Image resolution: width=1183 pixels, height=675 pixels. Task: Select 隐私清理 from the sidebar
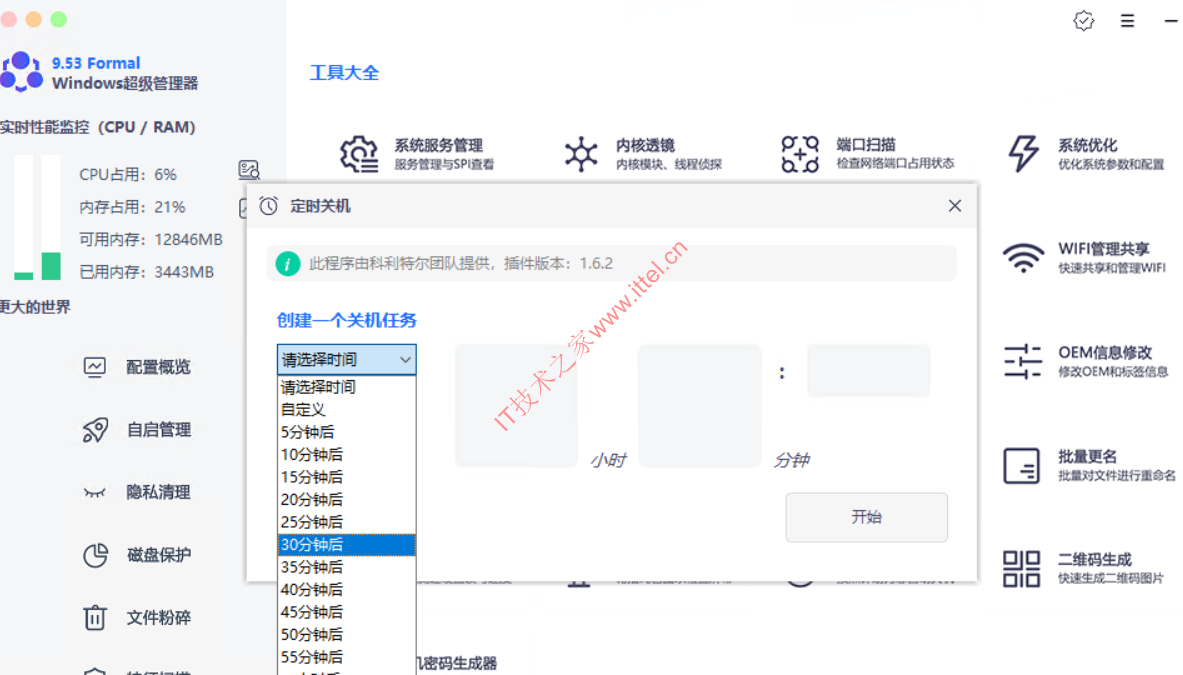(157, 492)
